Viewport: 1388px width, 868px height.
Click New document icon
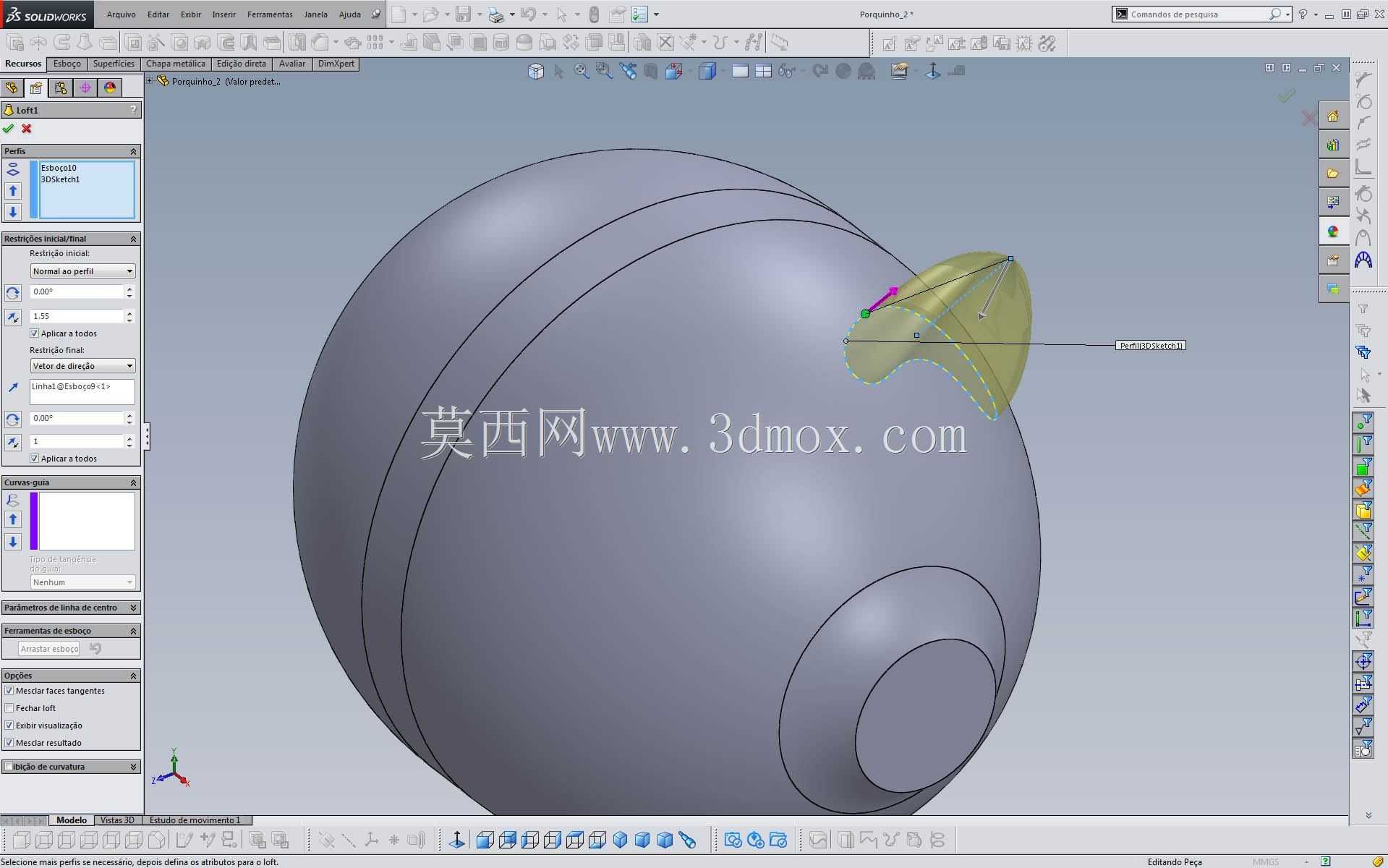(399, 14)
